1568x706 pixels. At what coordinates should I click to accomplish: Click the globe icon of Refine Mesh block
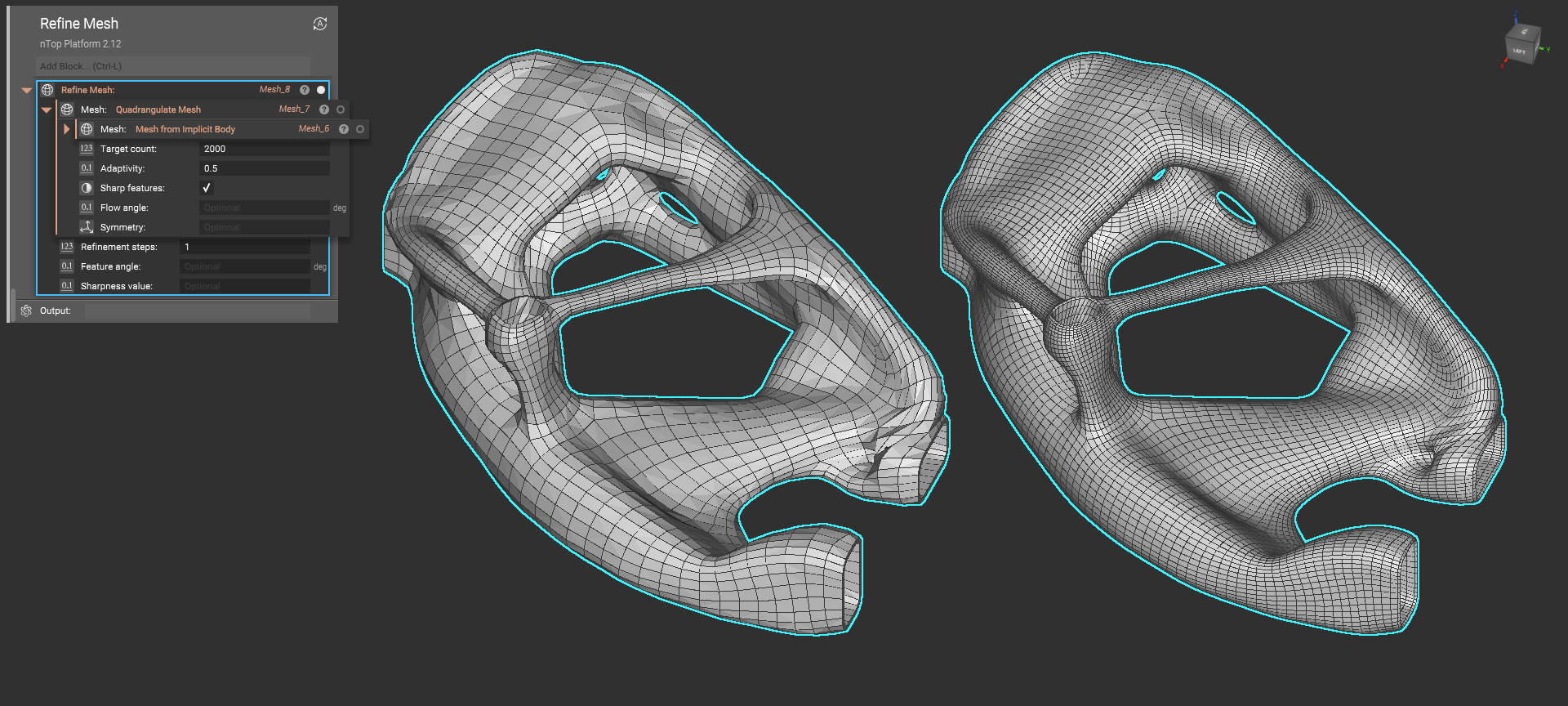coord(47,90)
